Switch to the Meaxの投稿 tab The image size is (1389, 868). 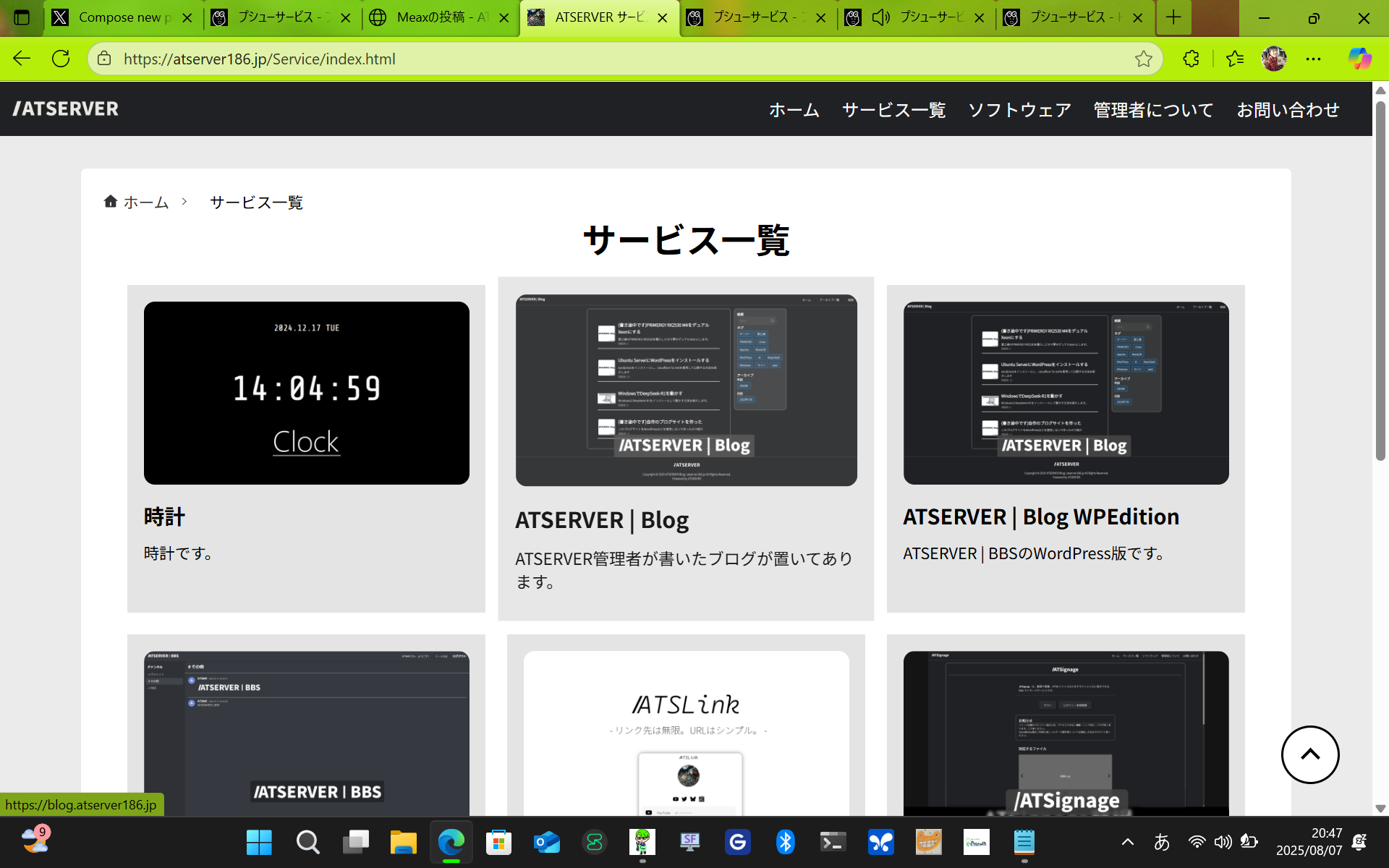(x=439, y=17)
